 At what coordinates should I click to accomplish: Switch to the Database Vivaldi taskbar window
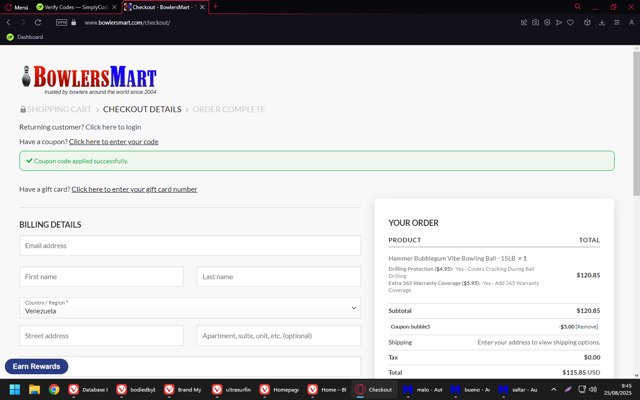tap(88, 389)
